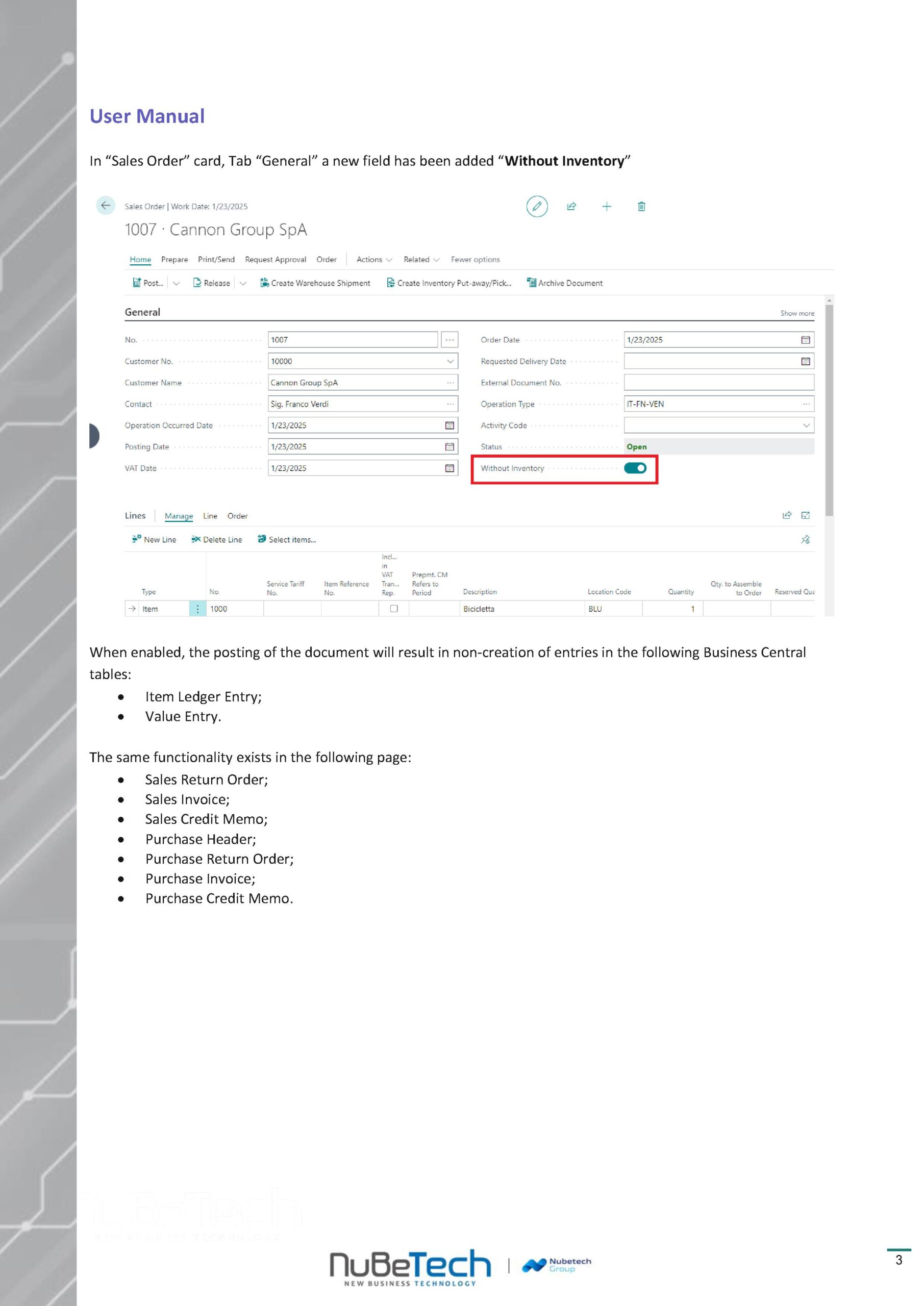Click Delete Line
The height and width of the screenshot is (1306, 924).
point(217,539)
